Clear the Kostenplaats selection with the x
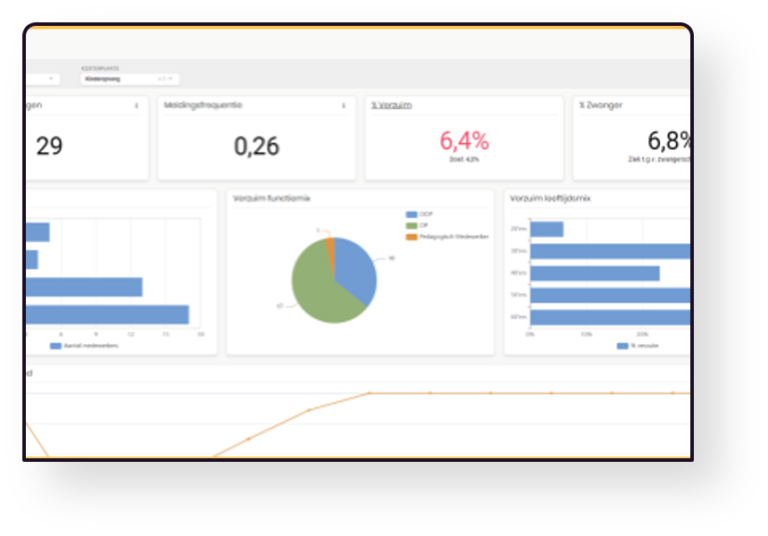This screenshot has width=768, height=536. point(161,79)
